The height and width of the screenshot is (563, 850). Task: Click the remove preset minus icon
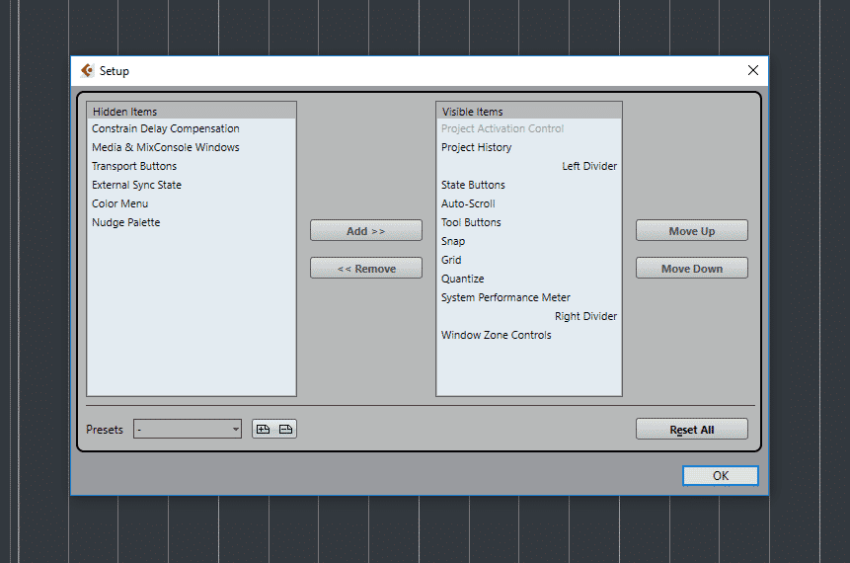point(286,429)
